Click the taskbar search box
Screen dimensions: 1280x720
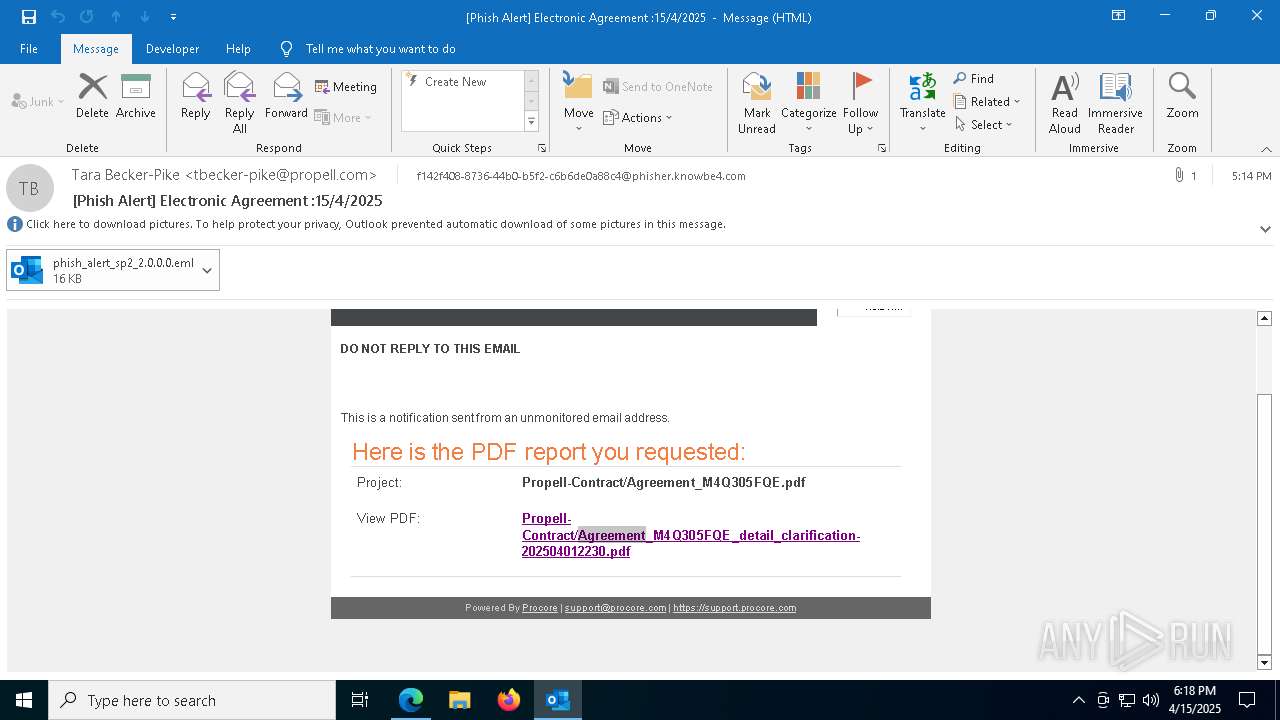coord(192,700)
